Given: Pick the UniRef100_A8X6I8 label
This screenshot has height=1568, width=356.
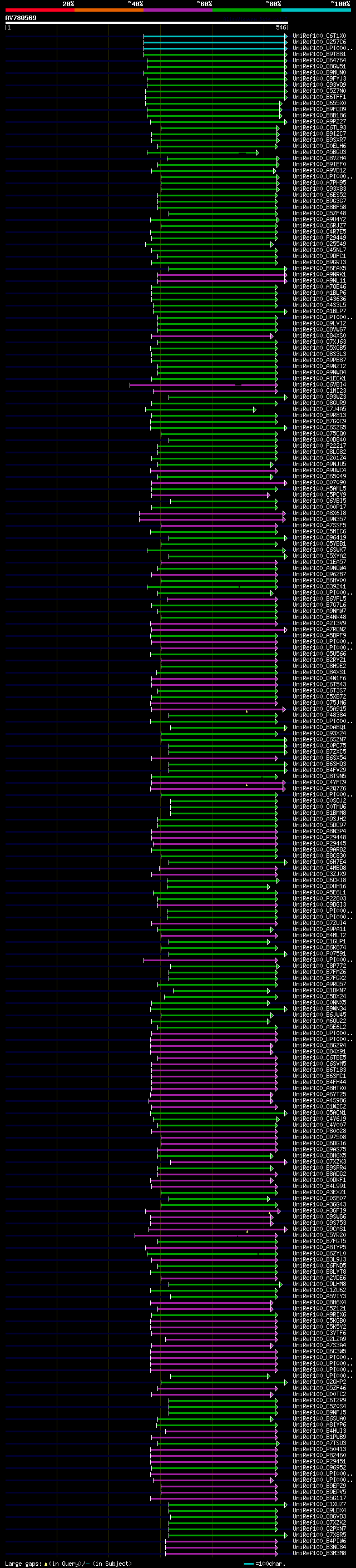Looking at the screenshot, I should click(319, 513).
